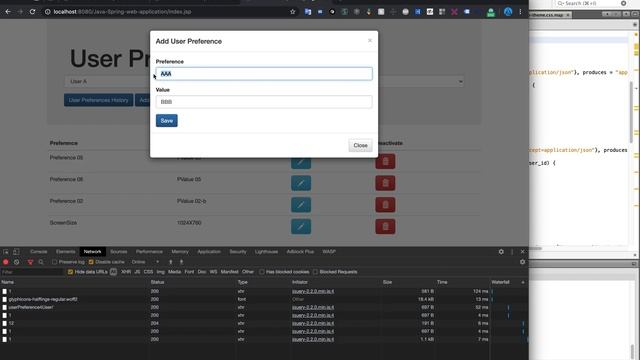Open network search with the magnifier icon

click(x=41, y=262)
